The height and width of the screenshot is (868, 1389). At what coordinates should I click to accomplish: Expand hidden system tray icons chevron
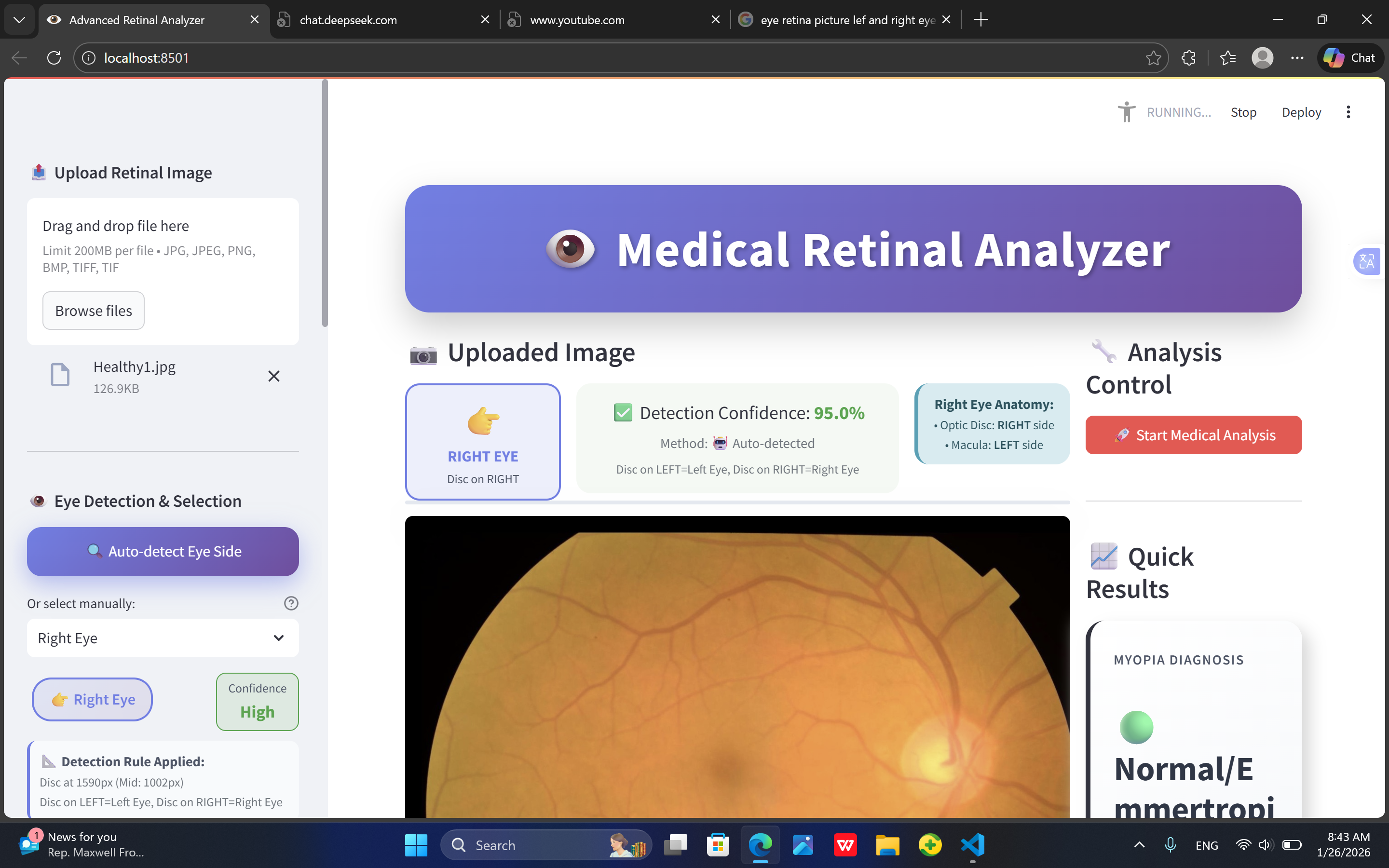point(1139,845)
